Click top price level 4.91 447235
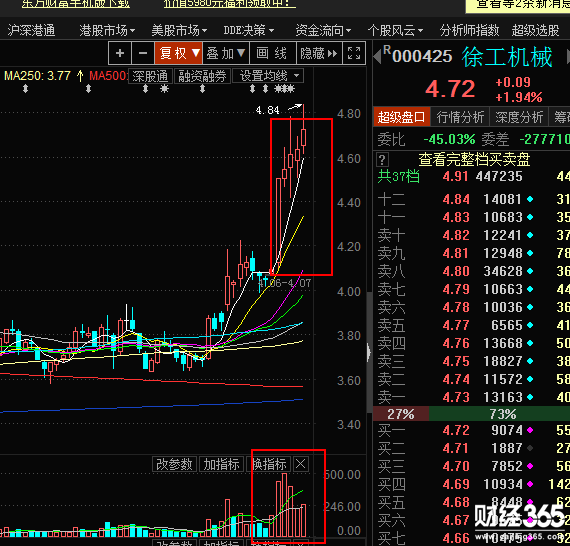The image size is (570, 546). tap(482, 176)
